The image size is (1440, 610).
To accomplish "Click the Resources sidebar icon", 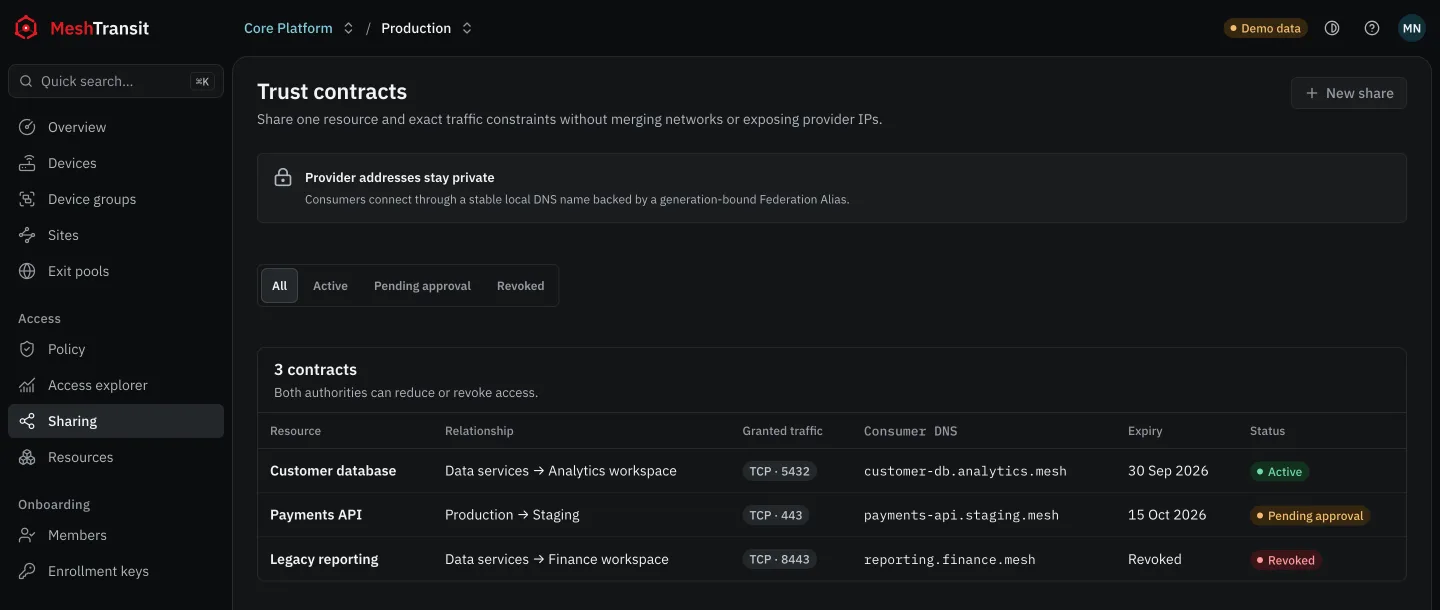I will pos(28,457).
